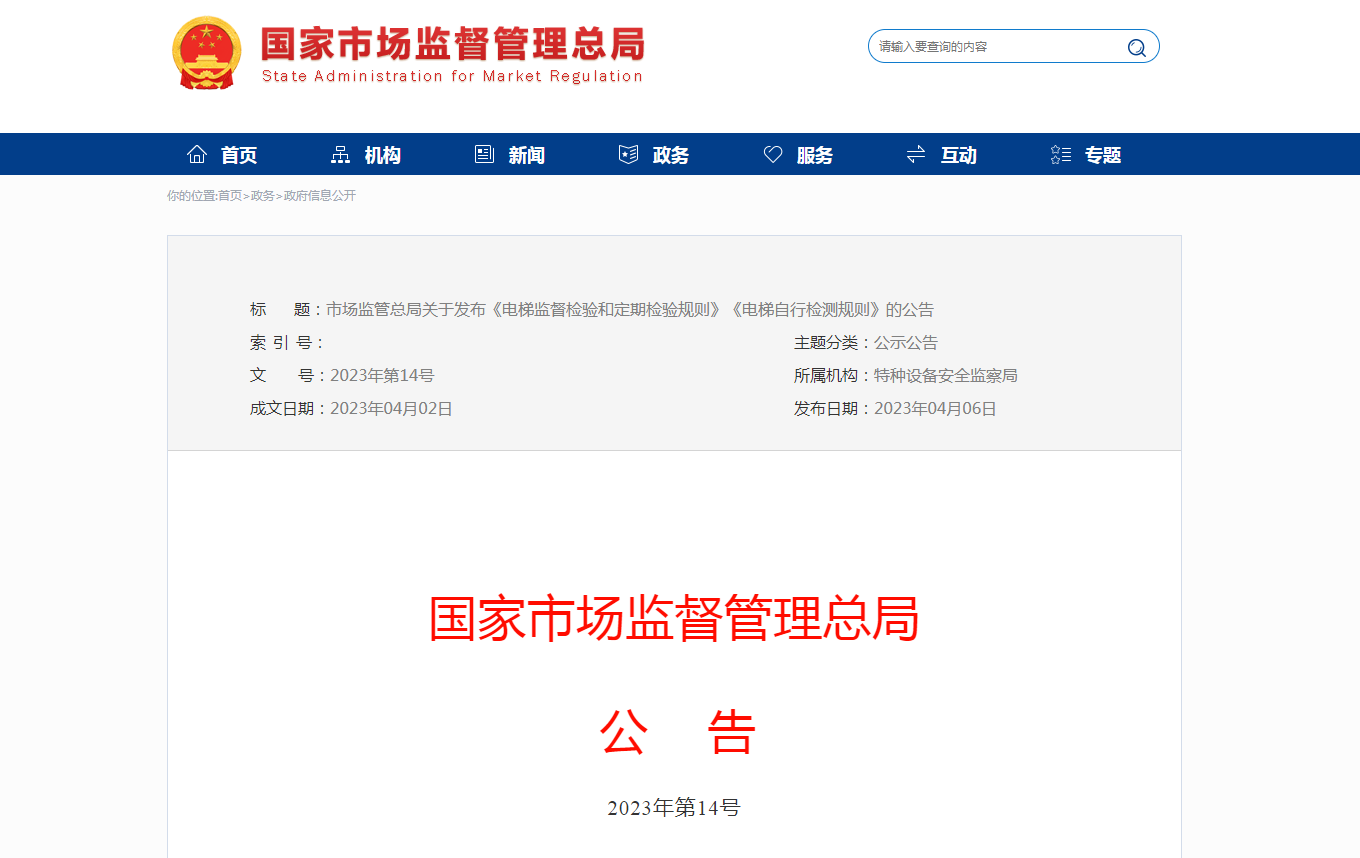Click the search magnifier icon
This screenshot has height=858, width=1360.
(x=1137, y=47)
